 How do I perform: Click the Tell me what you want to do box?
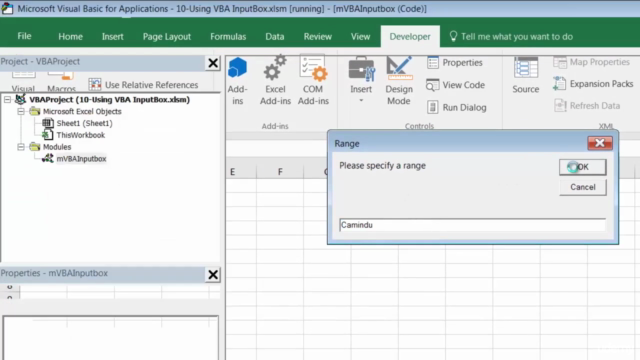pos(517,36)
